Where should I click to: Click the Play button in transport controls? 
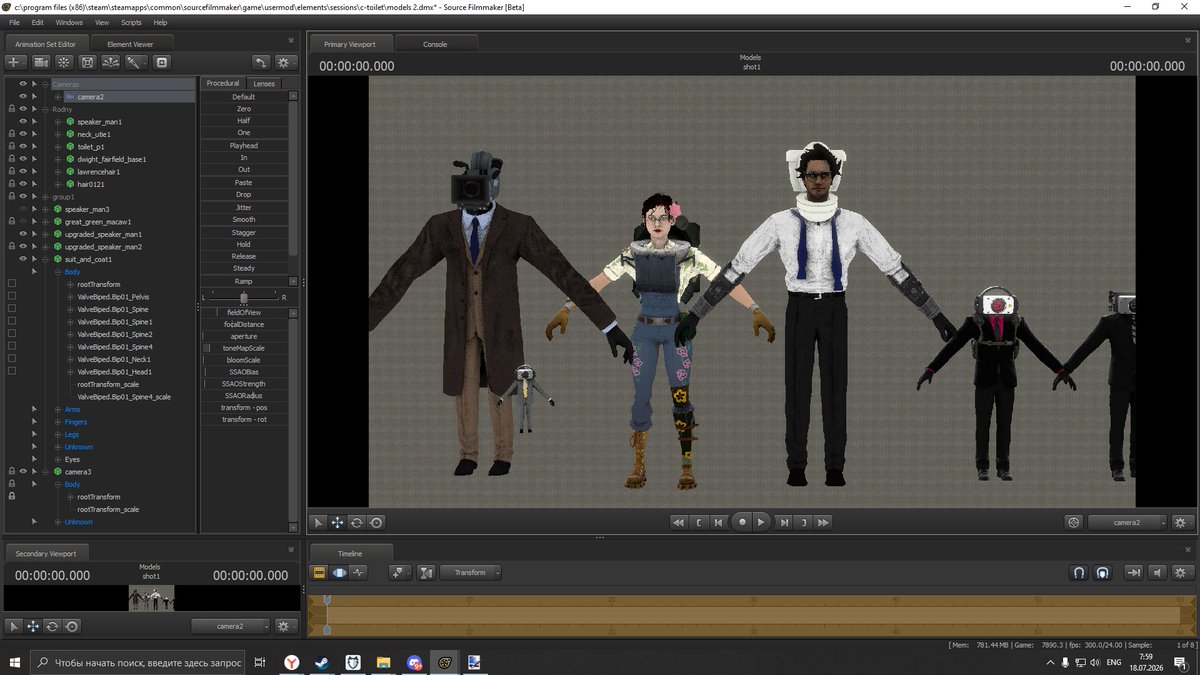tap(761, 522)
